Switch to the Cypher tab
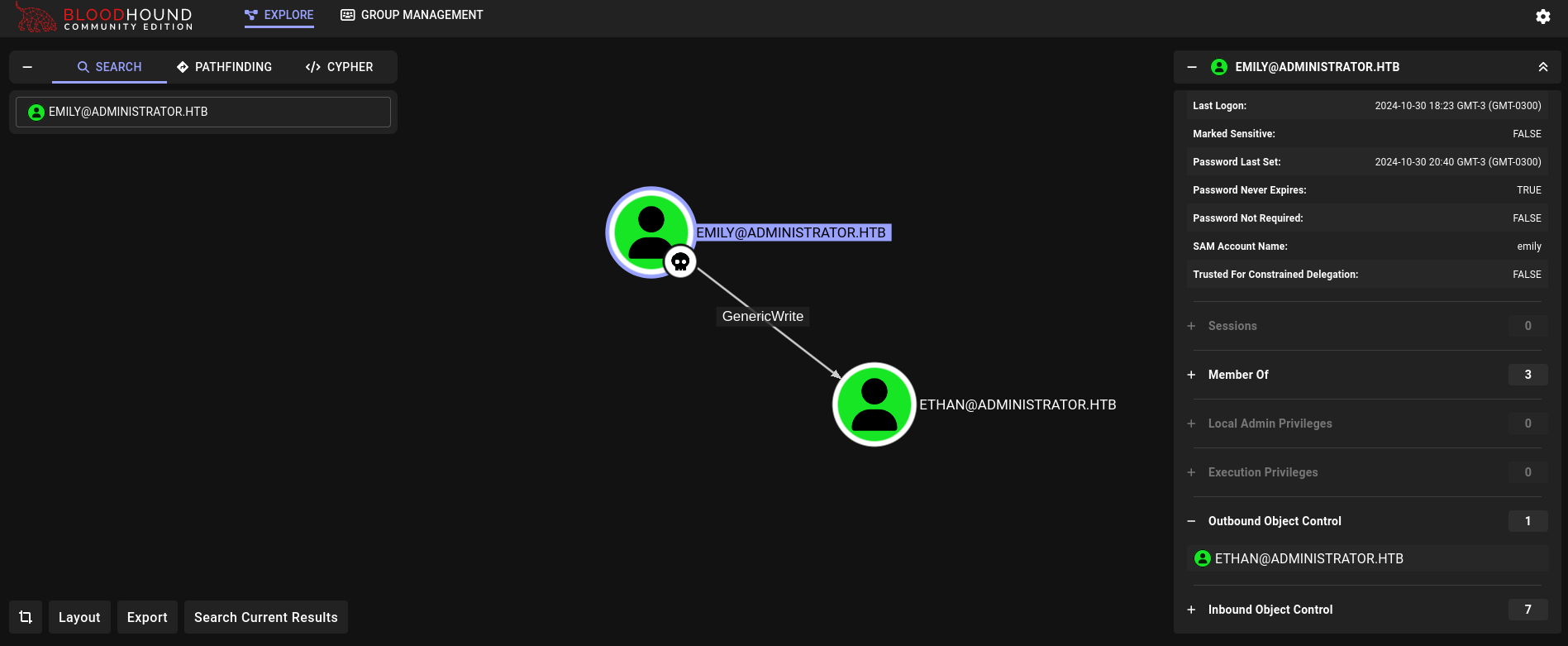Image resolution: width=1568 pixels, height=646 pixels. coord(339,67)
